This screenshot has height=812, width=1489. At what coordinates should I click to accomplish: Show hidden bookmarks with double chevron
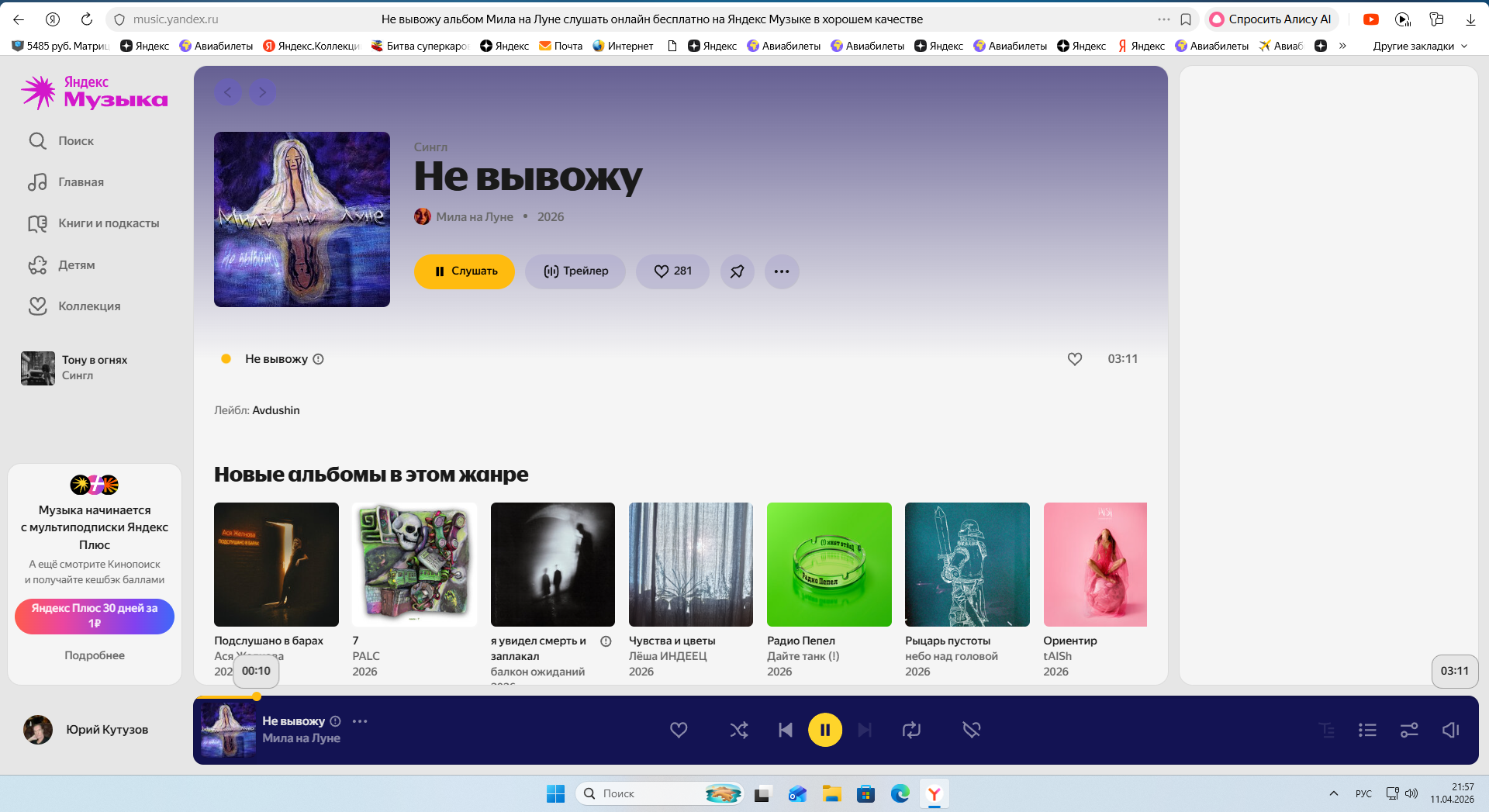click(x=1342, y=46)
